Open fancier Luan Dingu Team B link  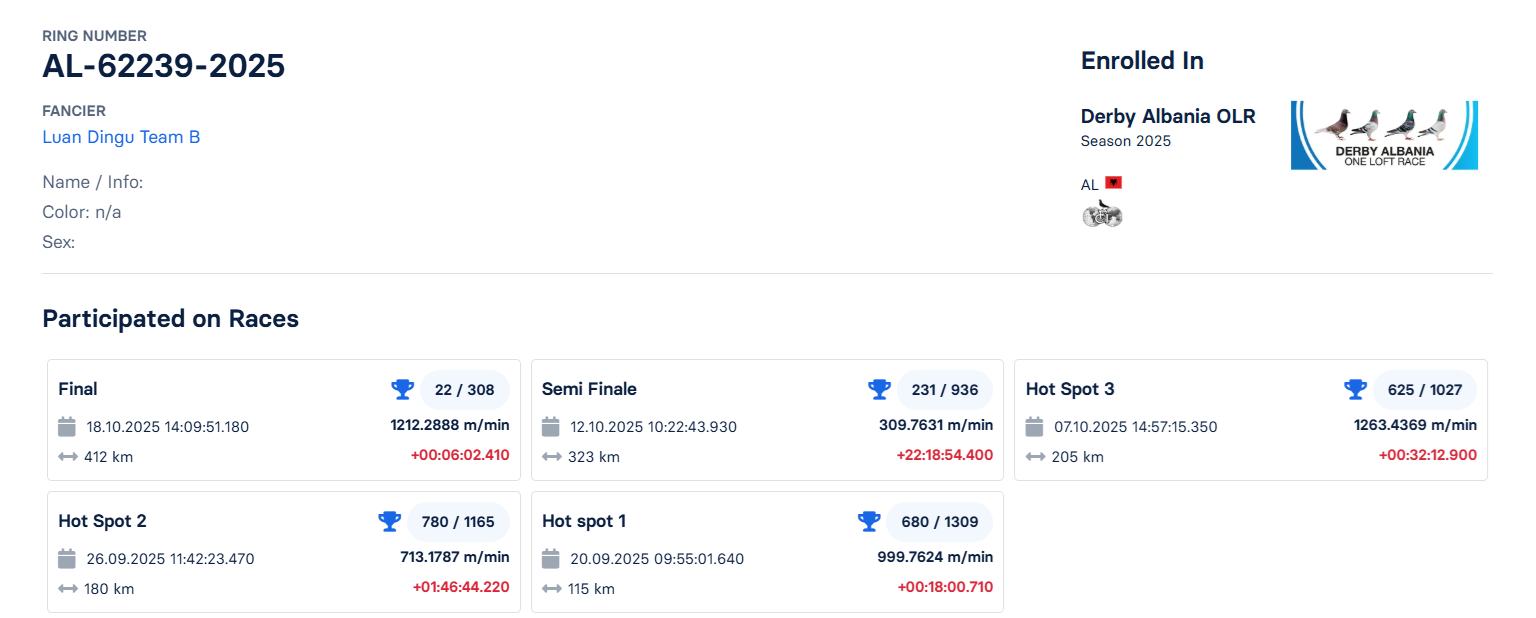[x=121, y=137]
